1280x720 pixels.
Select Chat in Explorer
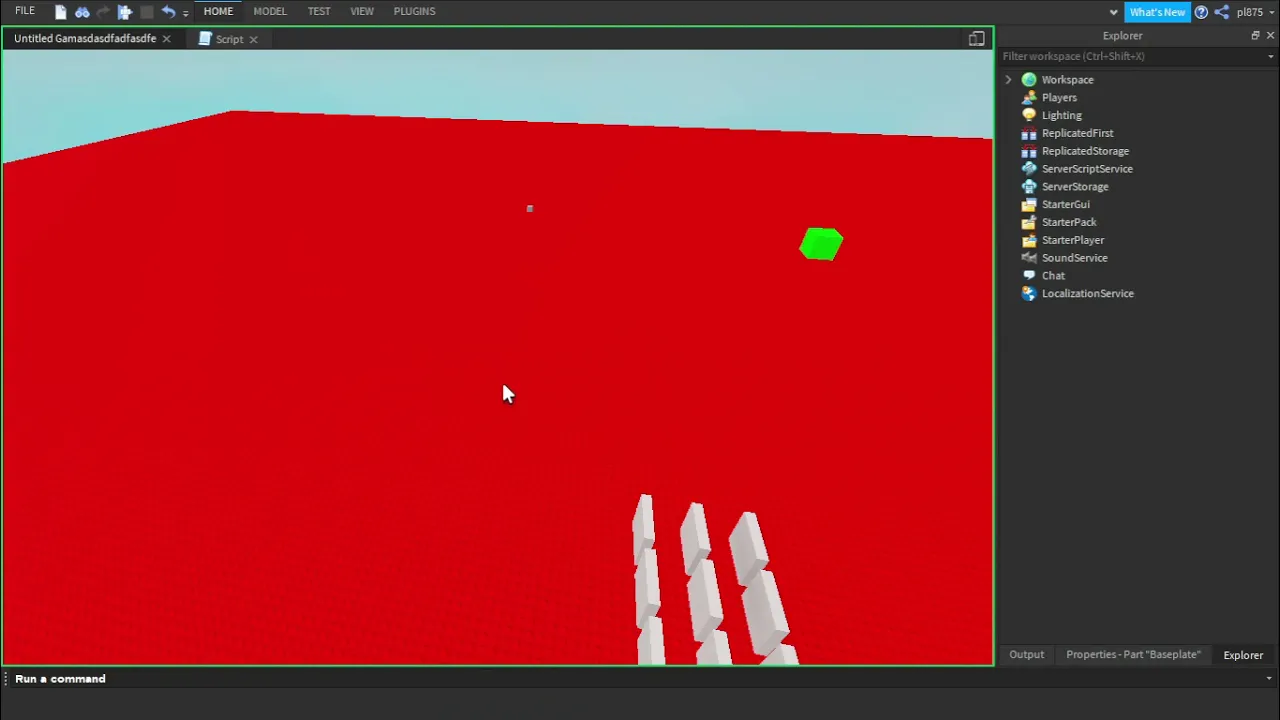[x=1053, y=276]
